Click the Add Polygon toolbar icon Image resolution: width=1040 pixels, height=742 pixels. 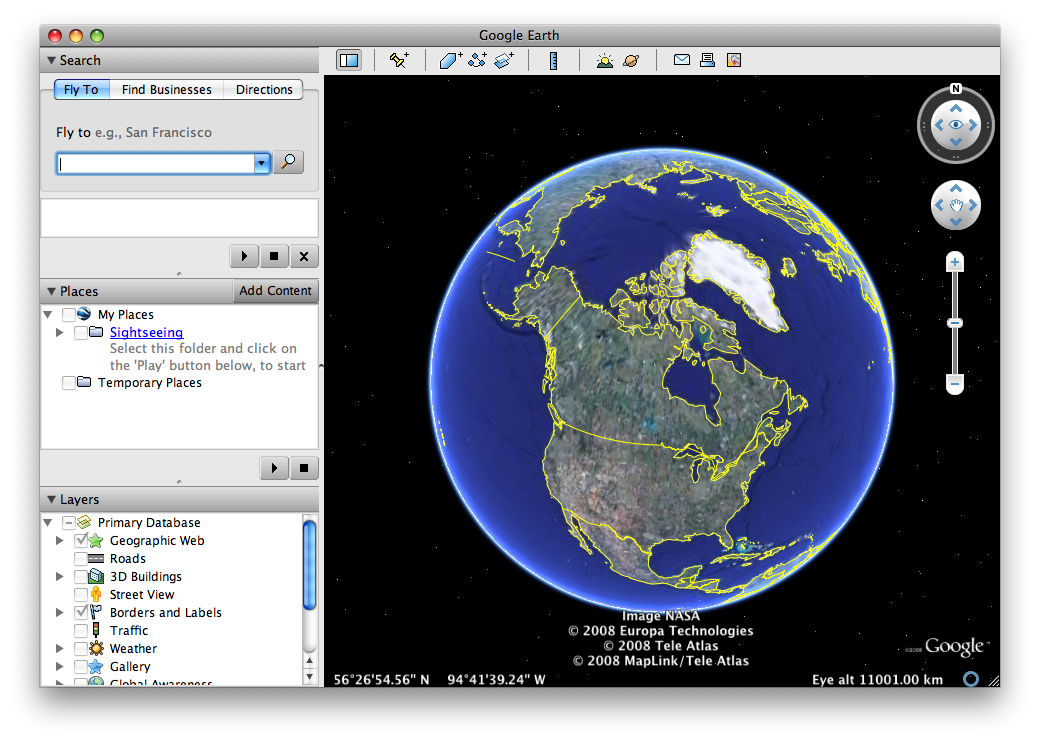pyautogui.click(x=451, y=60)
